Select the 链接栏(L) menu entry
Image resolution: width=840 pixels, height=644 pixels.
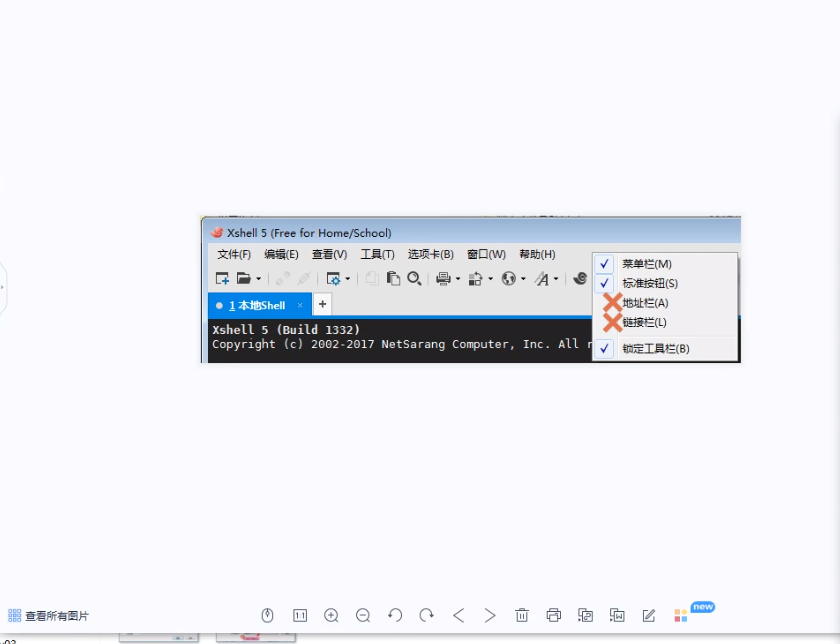[x=665, y=322]
